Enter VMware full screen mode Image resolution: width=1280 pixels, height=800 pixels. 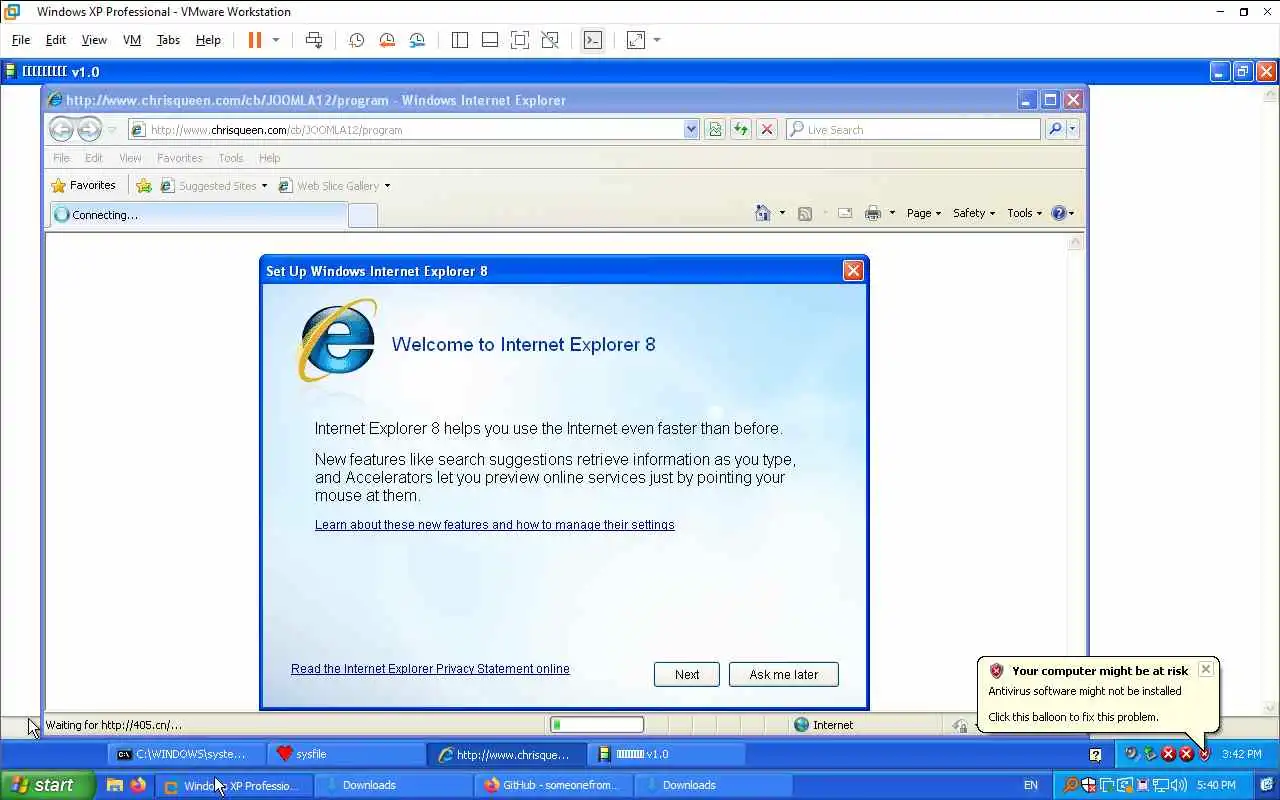click(x=520, y=40)
